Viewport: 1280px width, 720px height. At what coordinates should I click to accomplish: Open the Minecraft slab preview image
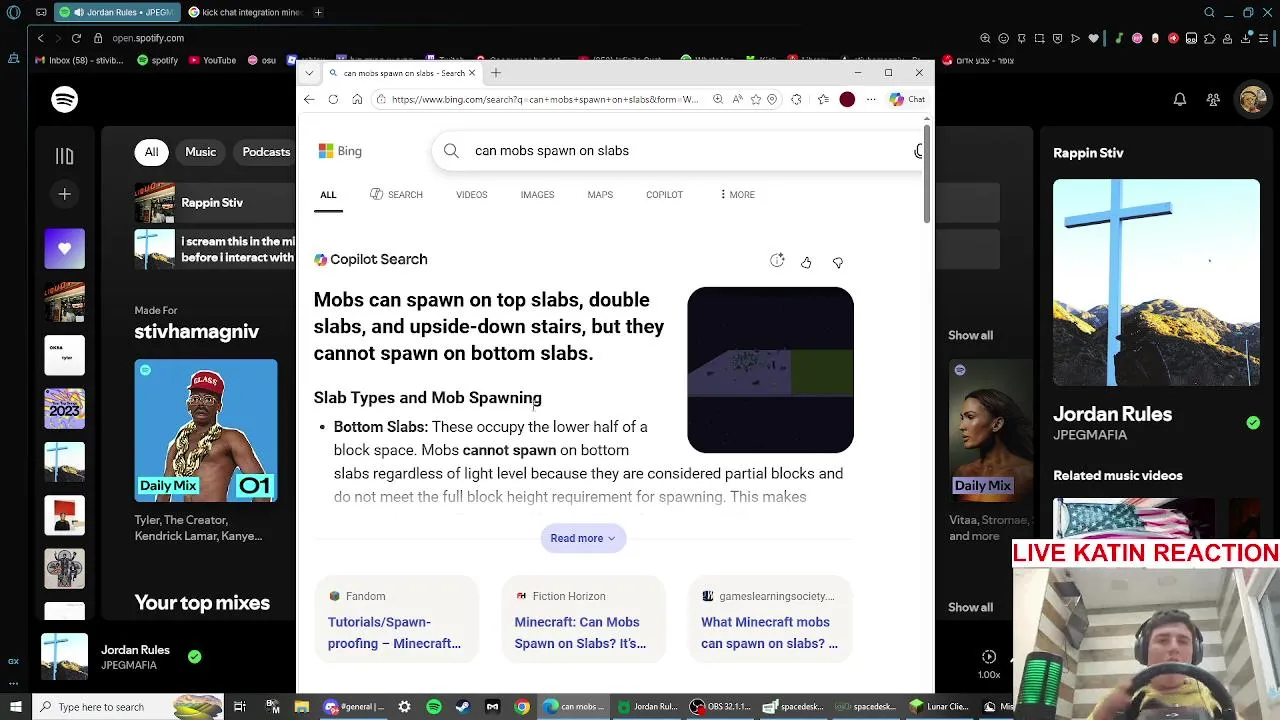770,370
